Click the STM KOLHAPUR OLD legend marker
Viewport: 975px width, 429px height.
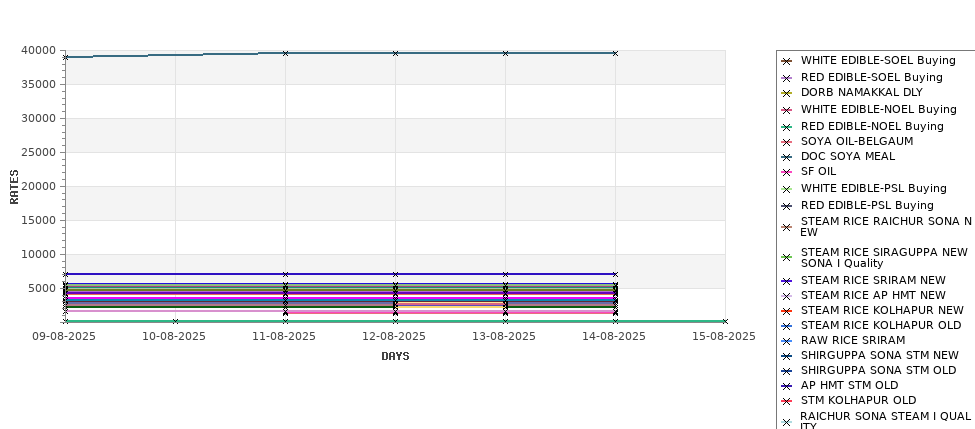point(787,401)
